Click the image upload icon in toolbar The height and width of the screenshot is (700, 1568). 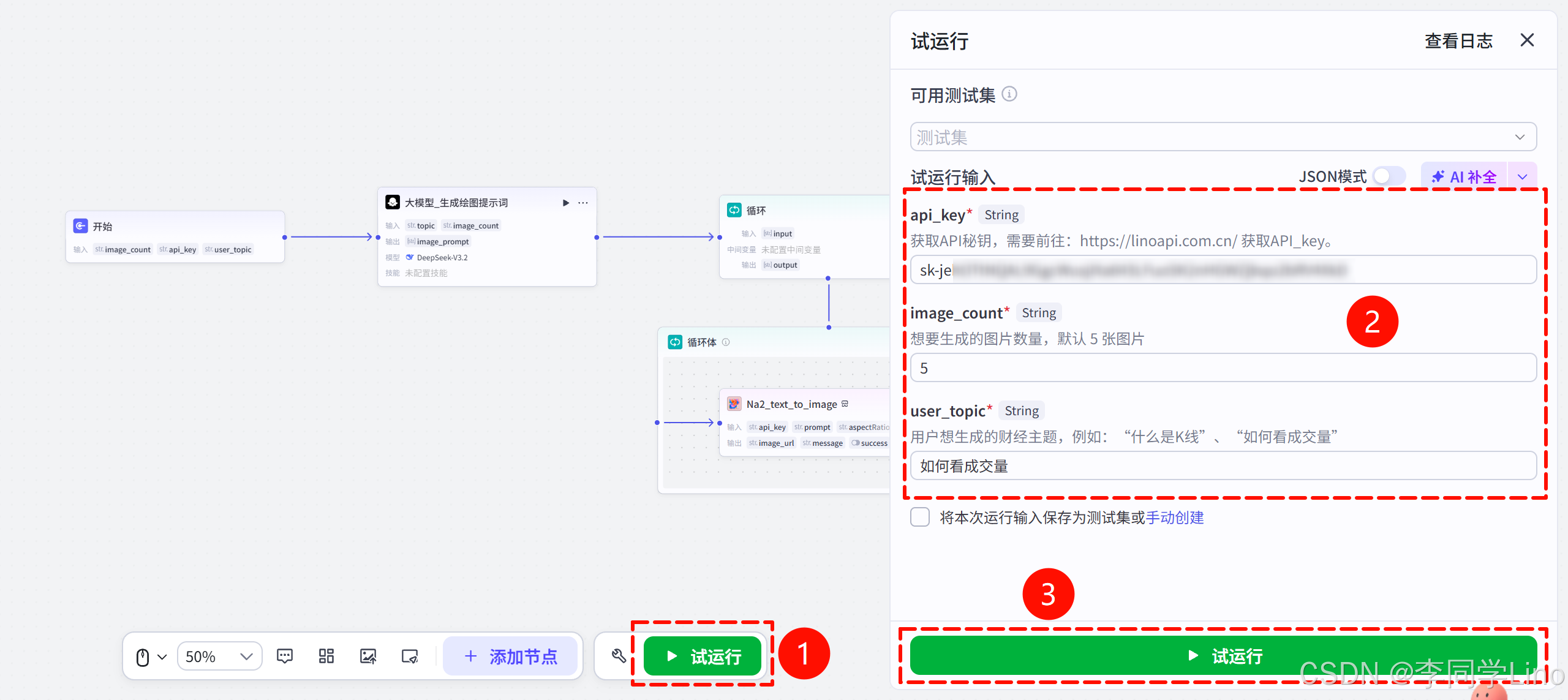[x=368, y=656]
